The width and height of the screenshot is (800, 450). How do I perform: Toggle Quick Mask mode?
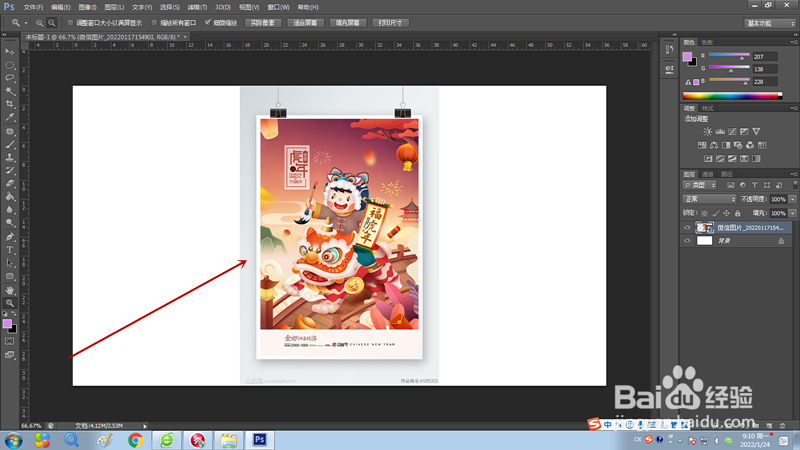click(x=10, y=341)
